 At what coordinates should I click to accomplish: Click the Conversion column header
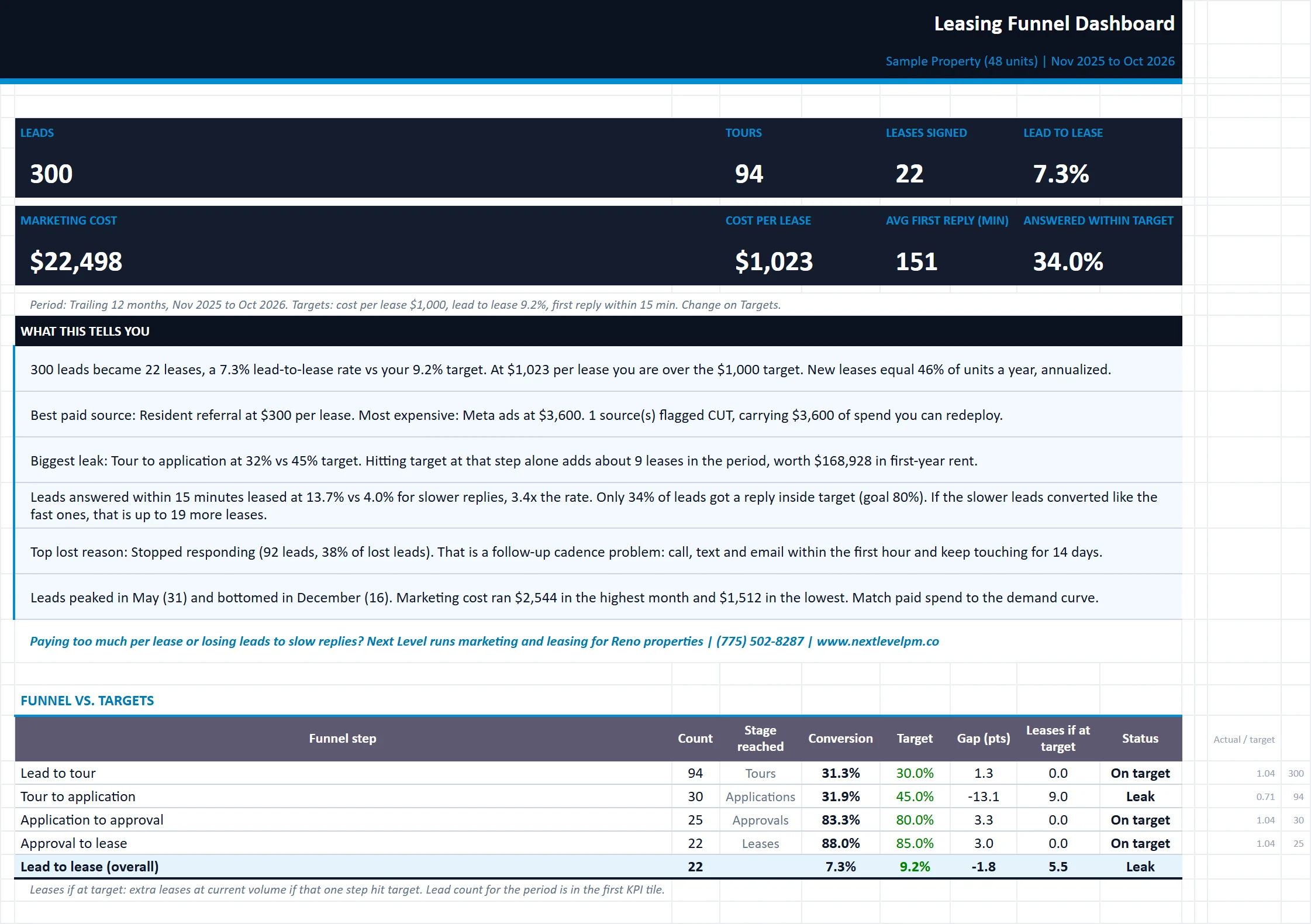(840, 739)
